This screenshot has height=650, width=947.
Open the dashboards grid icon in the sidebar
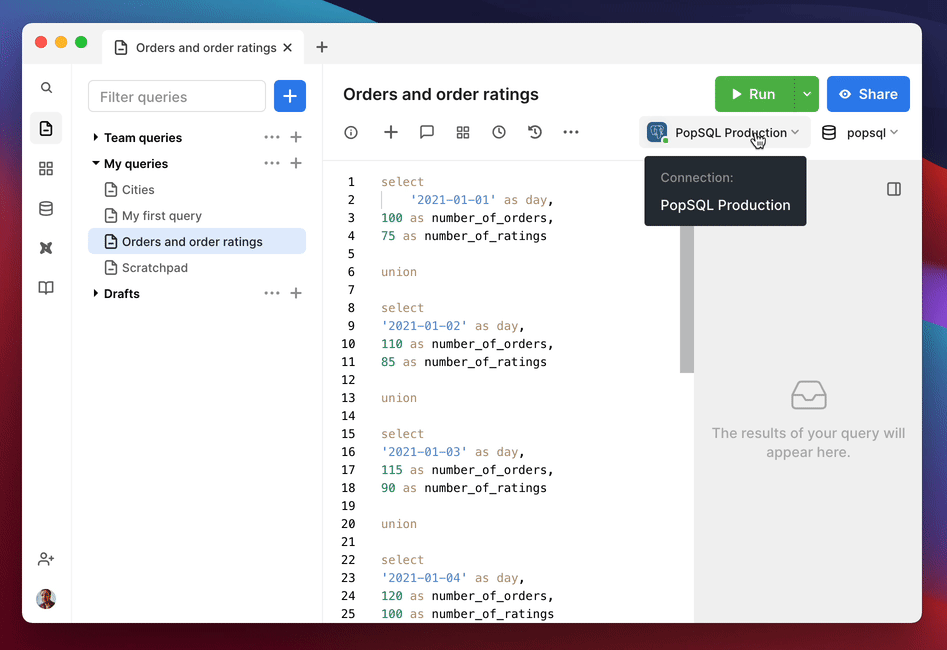click(46, 168)
